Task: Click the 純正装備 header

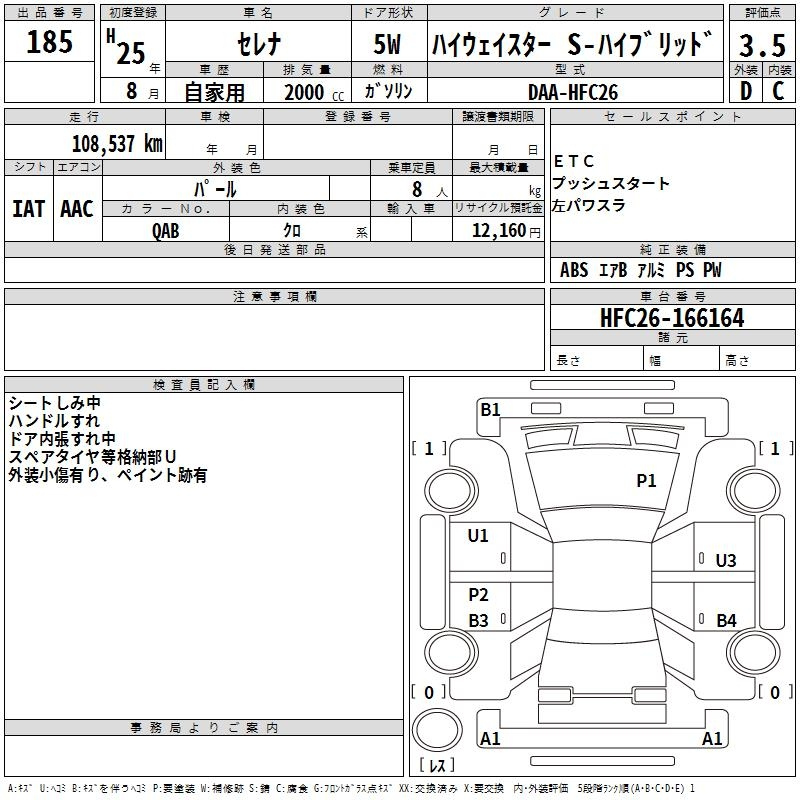Action: [672, 249]
